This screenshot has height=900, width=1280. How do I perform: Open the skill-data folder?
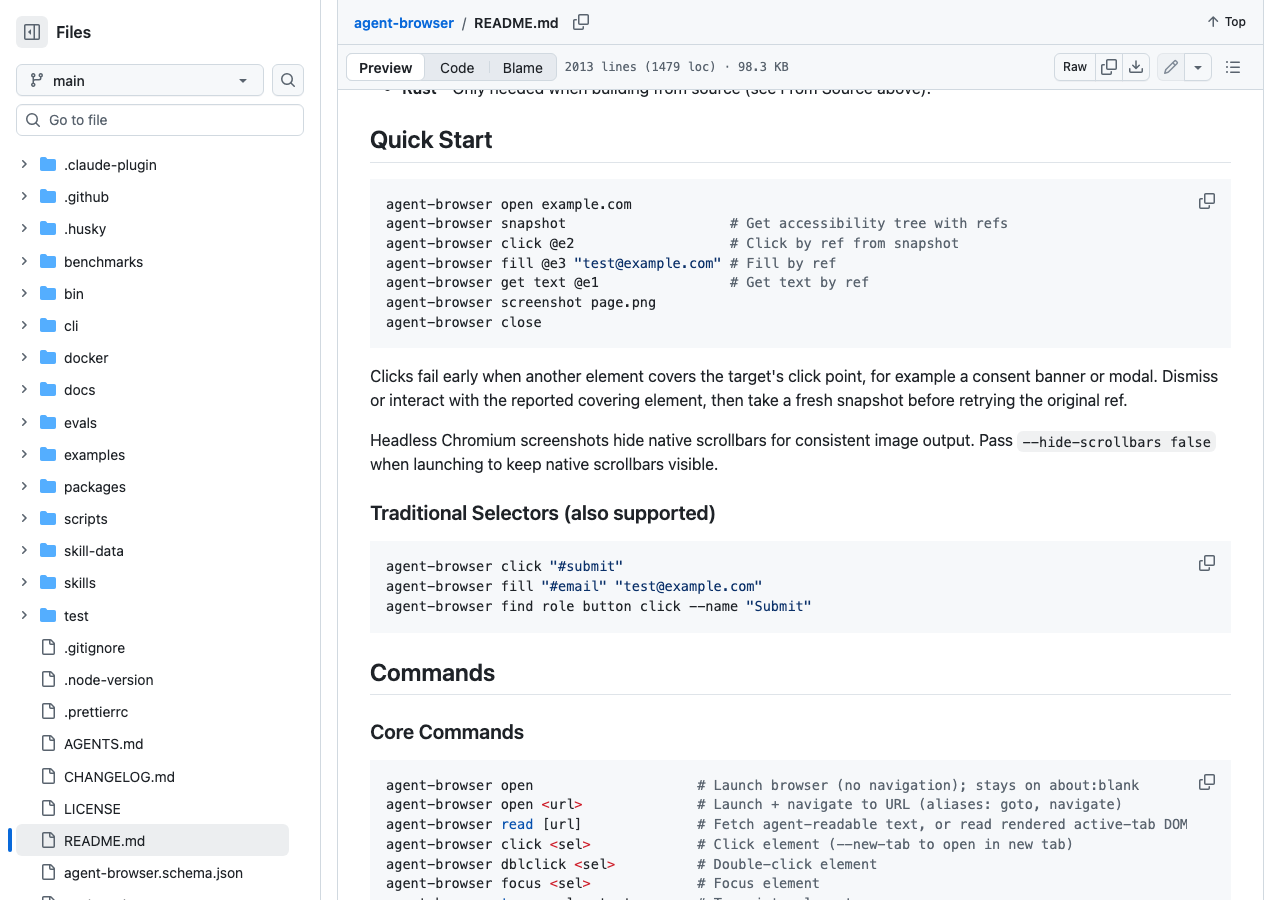click(x=94, y=550)
